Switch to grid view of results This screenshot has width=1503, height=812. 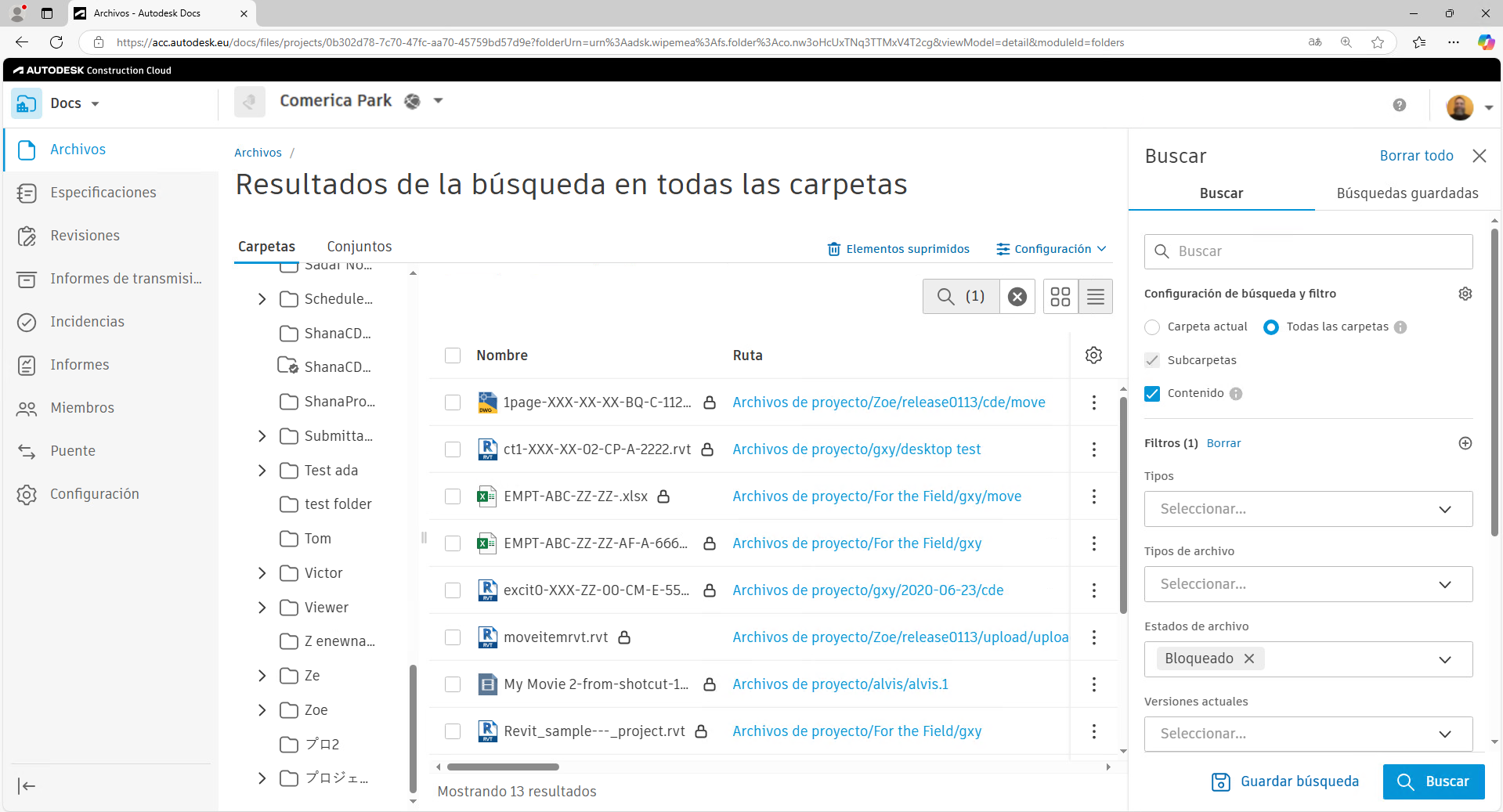[1060, 297]
